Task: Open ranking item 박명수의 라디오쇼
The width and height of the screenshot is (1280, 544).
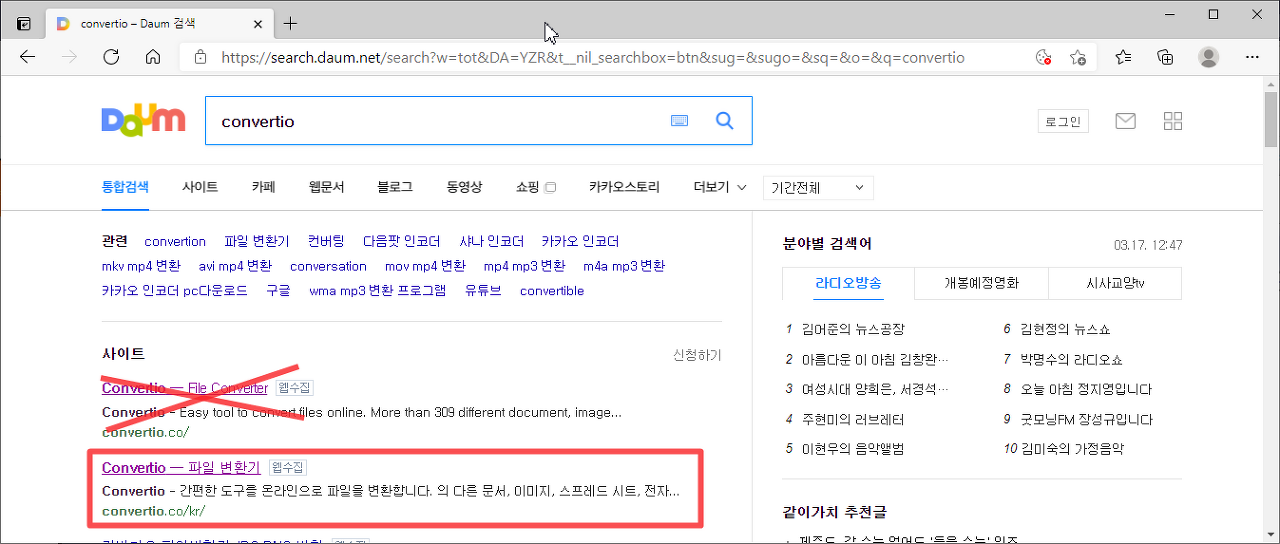Action: point(1071,359)
